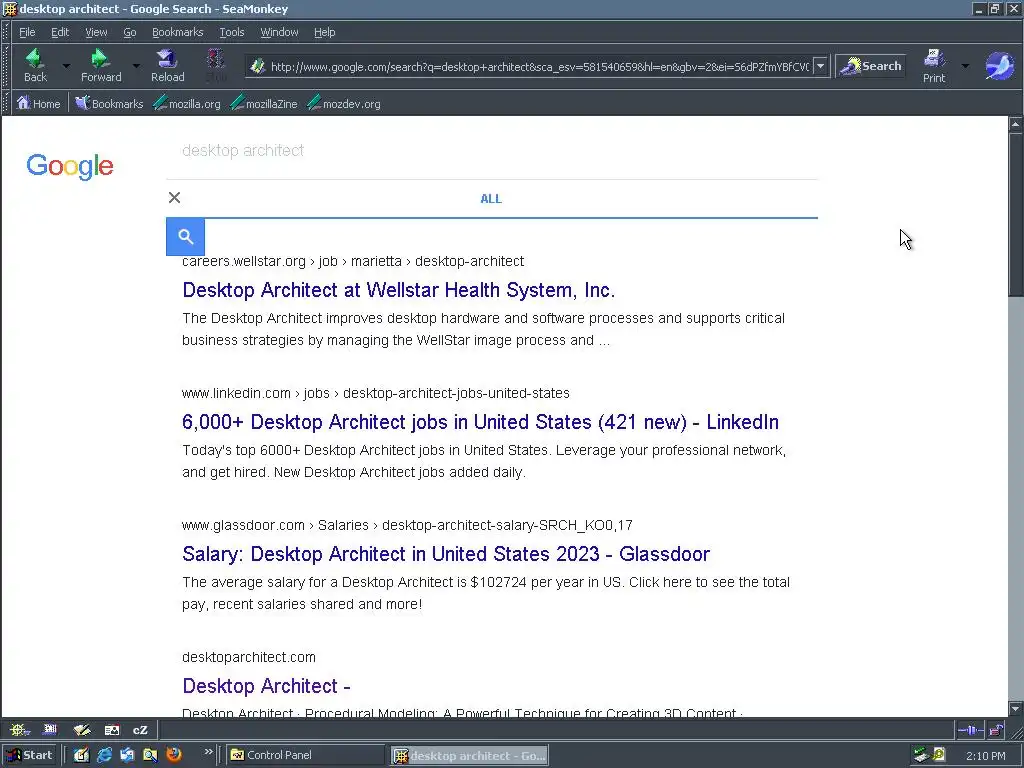Select the ALL results tab
The image size is (1024, 768).
[x=491, y=199]
